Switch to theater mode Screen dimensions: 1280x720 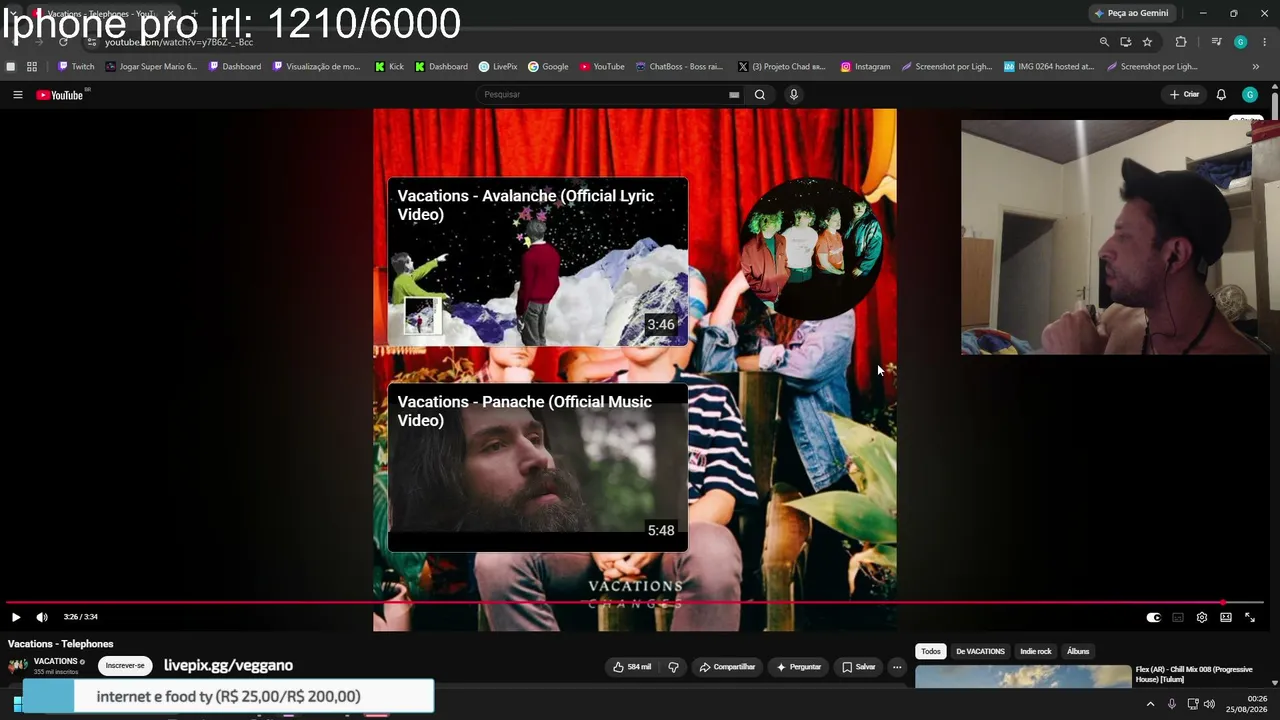1226,618
